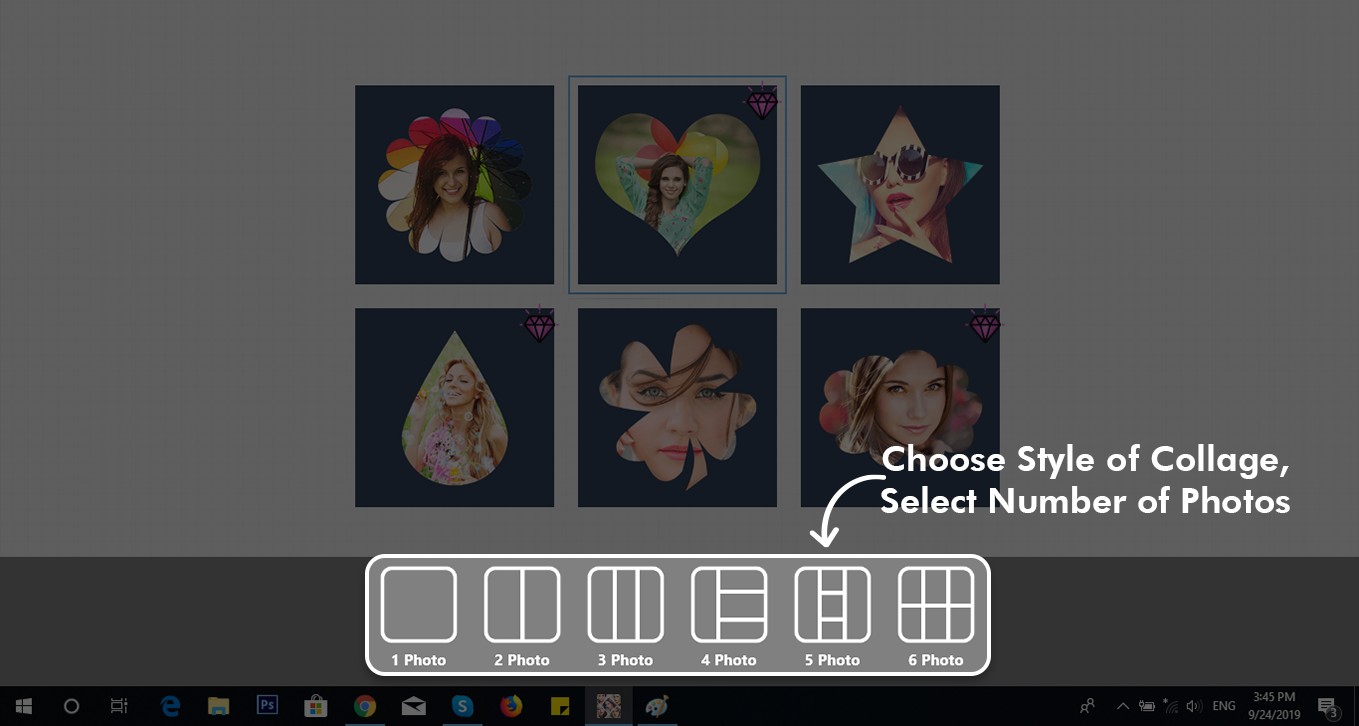1359x726 pixels.
Task: Launch Microsoft Edge from the taskbar
Action: click(170, 706)
